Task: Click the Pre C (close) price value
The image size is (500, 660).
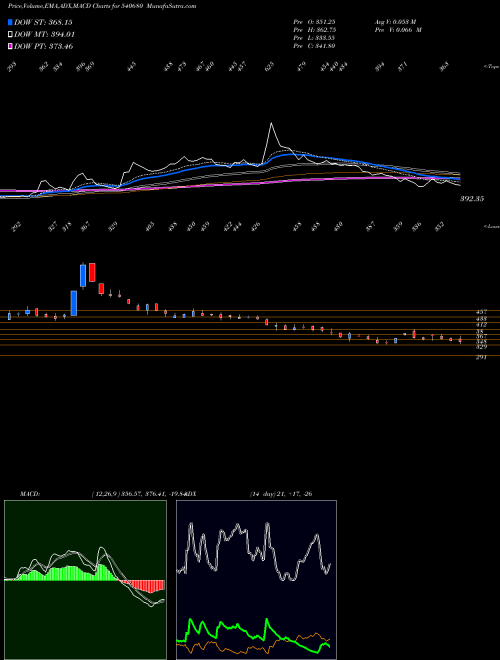Action: pyautogui.click(x=314, y=46)
